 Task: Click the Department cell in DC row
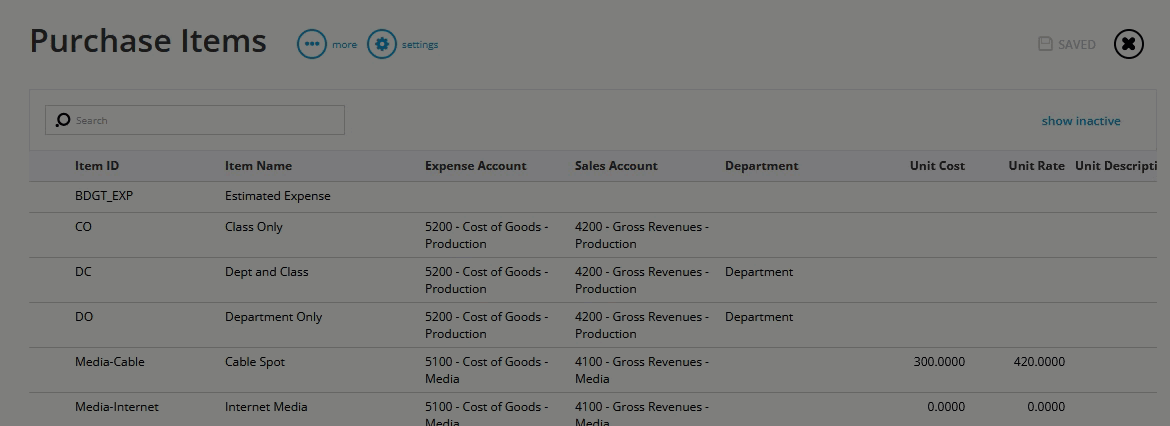pos(759,272)
